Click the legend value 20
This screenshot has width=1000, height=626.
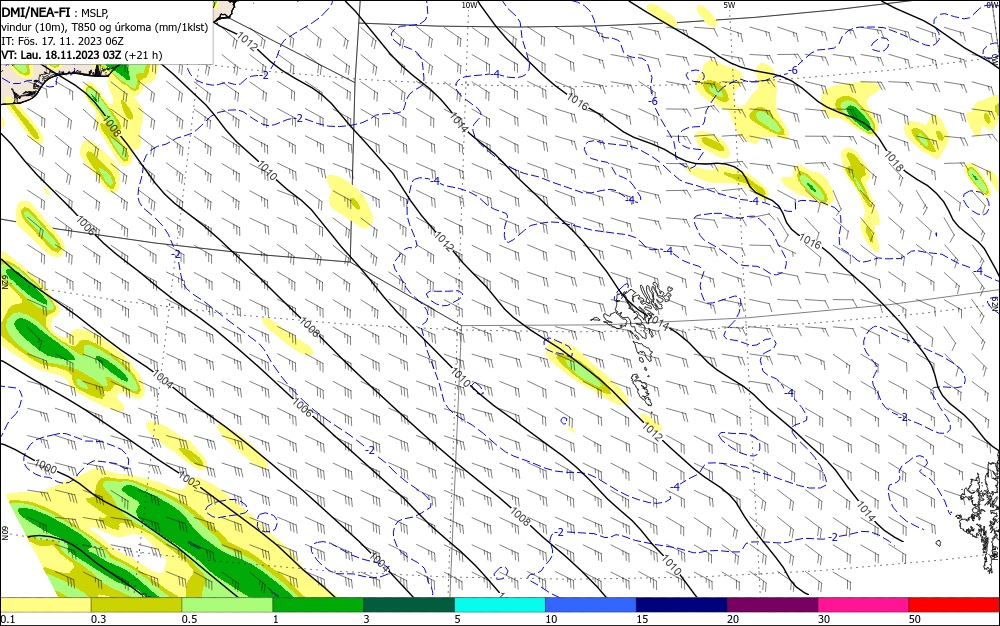tap(733, 619)
